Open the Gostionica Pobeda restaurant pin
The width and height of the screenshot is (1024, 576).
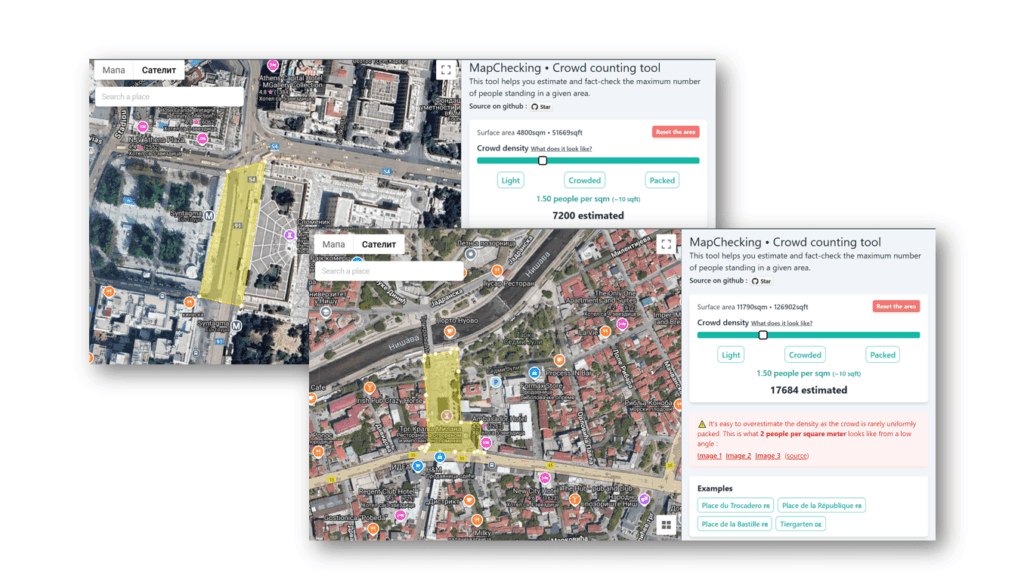click(x=373, y=528)
